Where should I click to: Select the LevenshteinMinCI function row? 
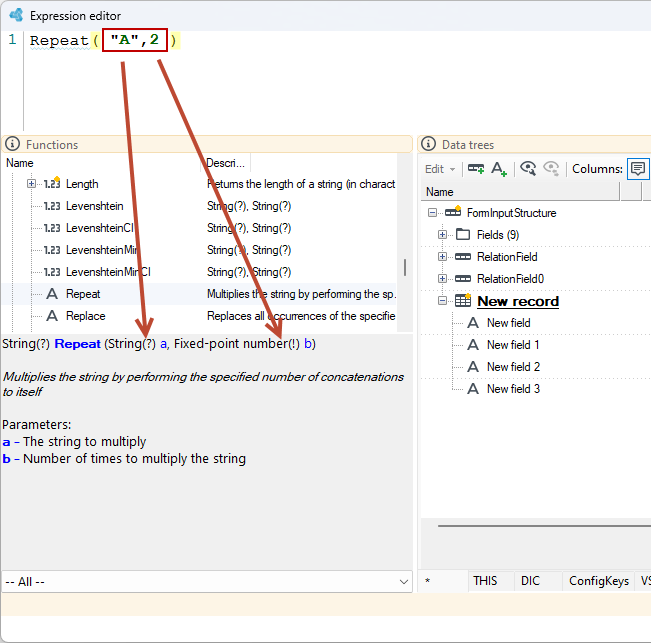[x=108, y=272]
